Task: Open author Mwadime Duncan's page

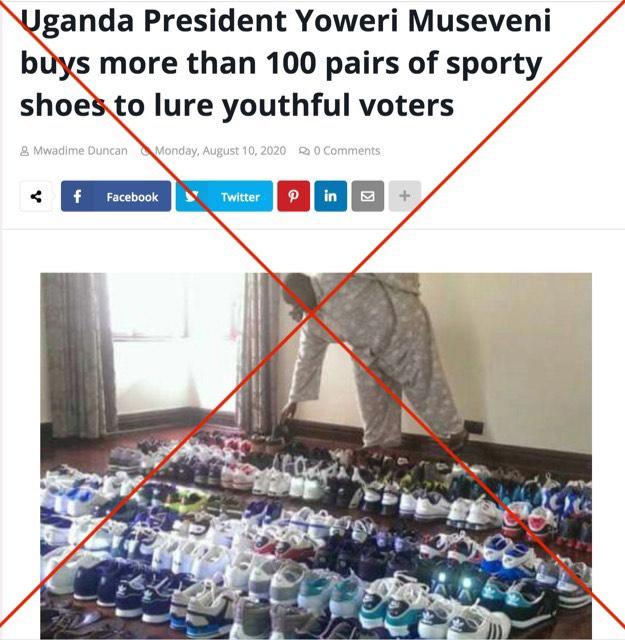Action: click(80, 151)
